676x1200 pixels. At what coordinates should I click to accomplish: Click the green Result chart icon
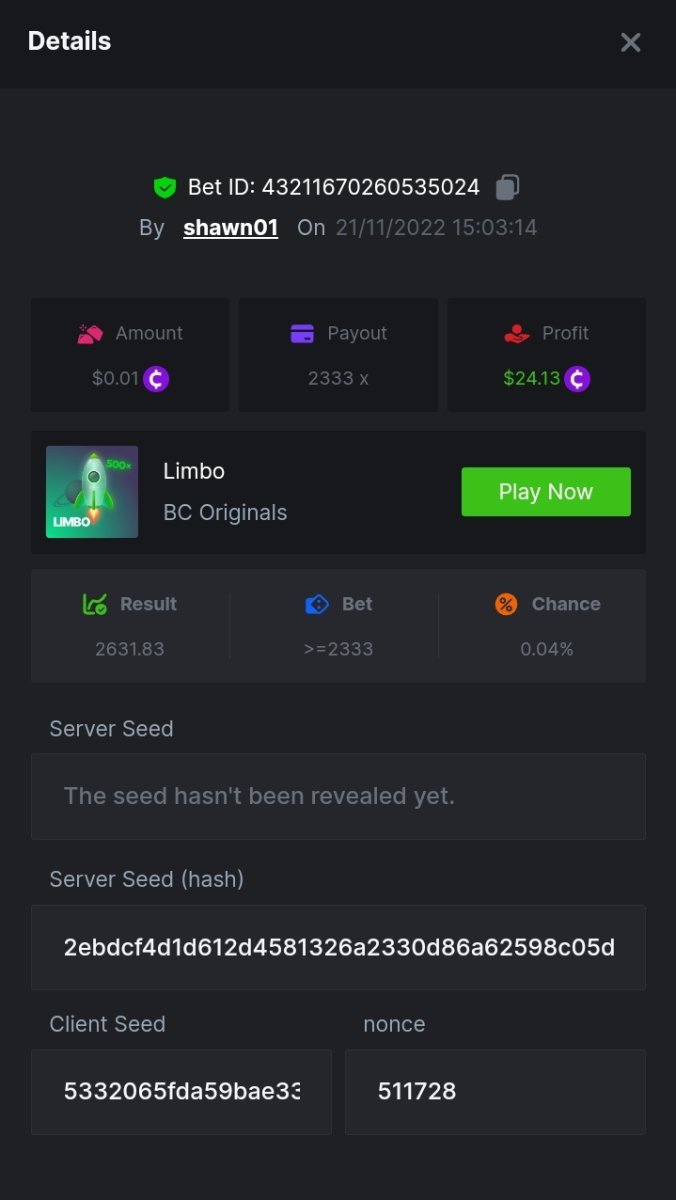click(x=94, y=604)
